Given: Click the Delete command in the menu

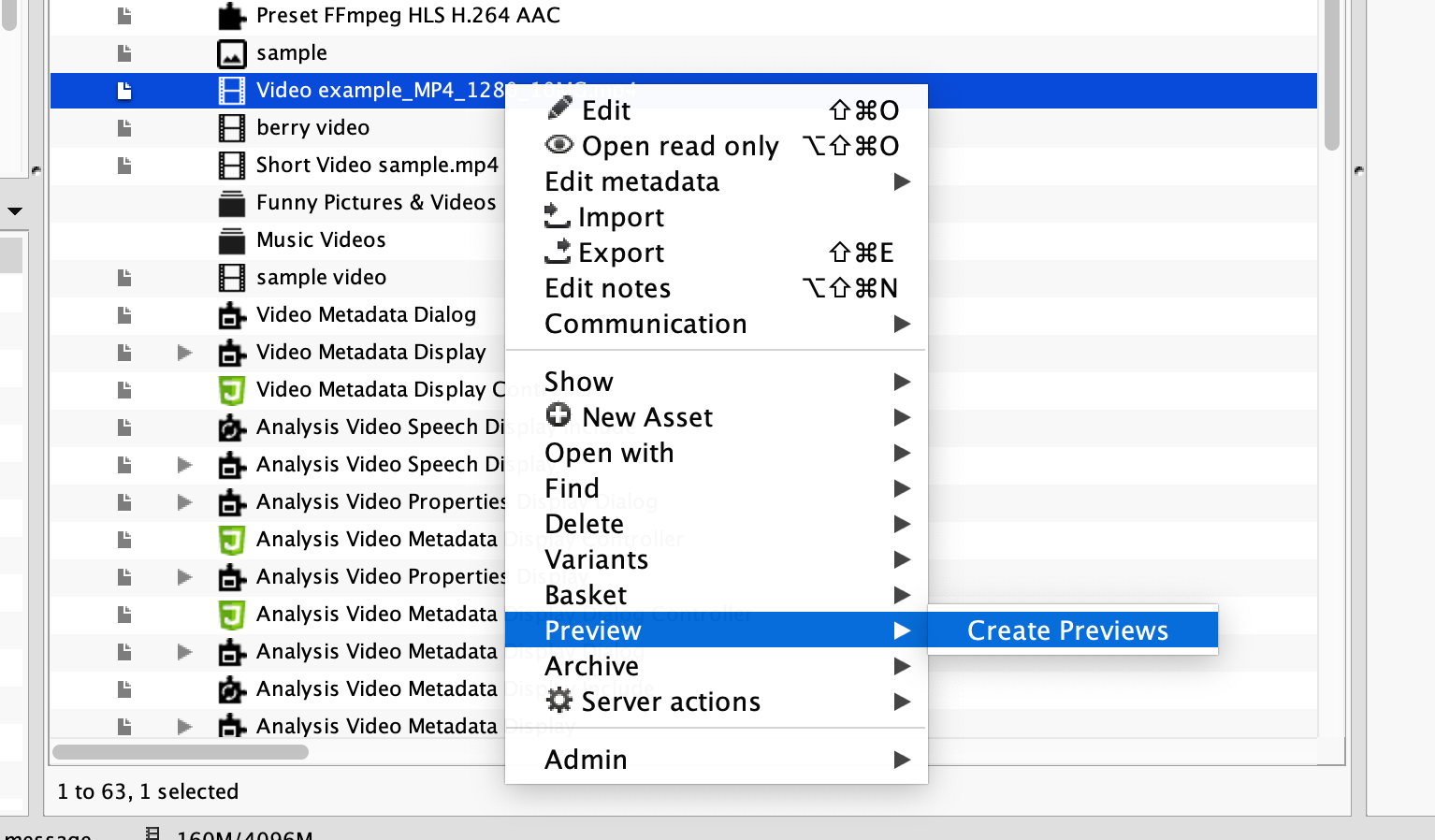Looking at the screenshot, I should pos(584,524).
